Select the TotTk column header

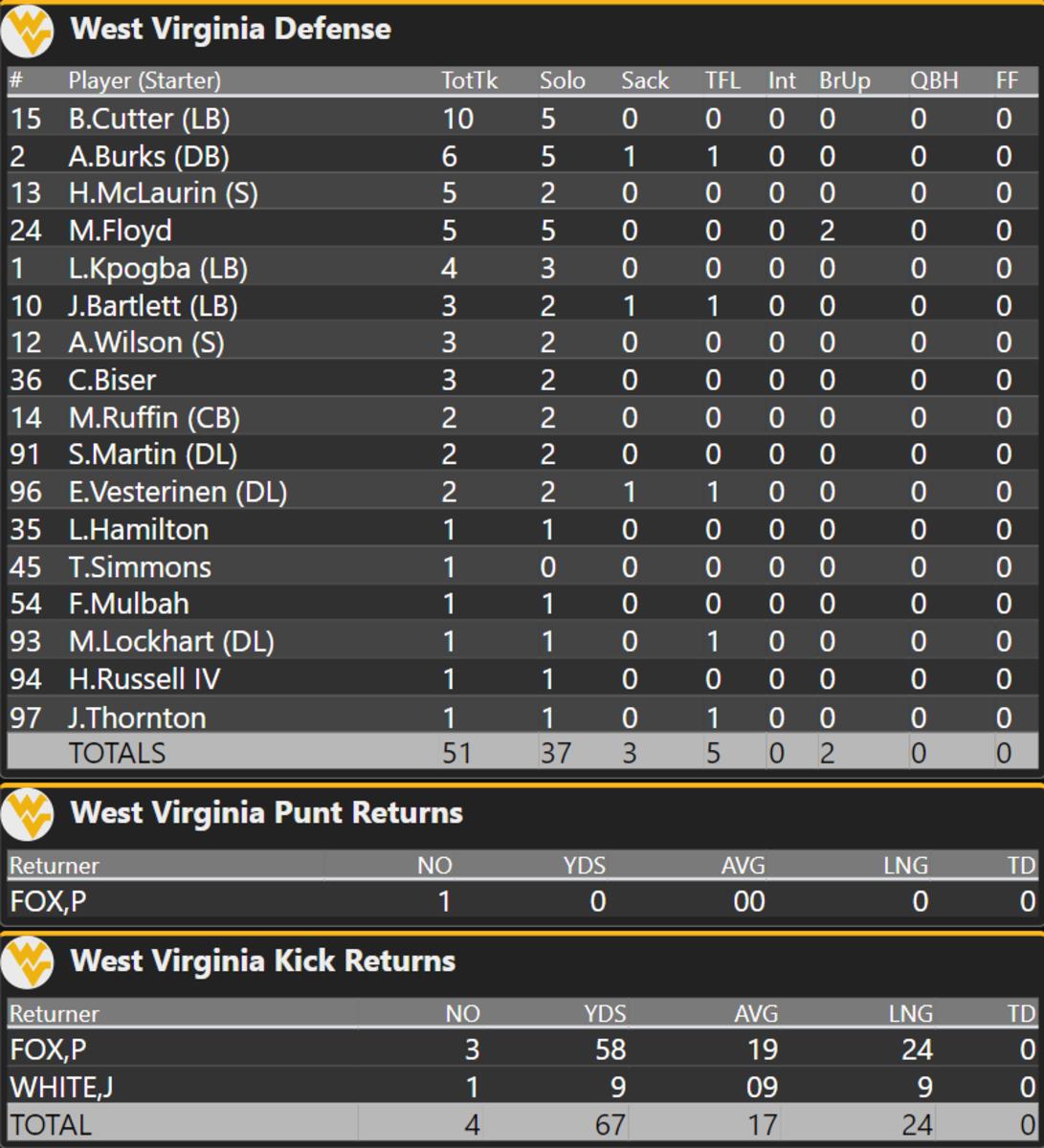(x=469, y=80)
